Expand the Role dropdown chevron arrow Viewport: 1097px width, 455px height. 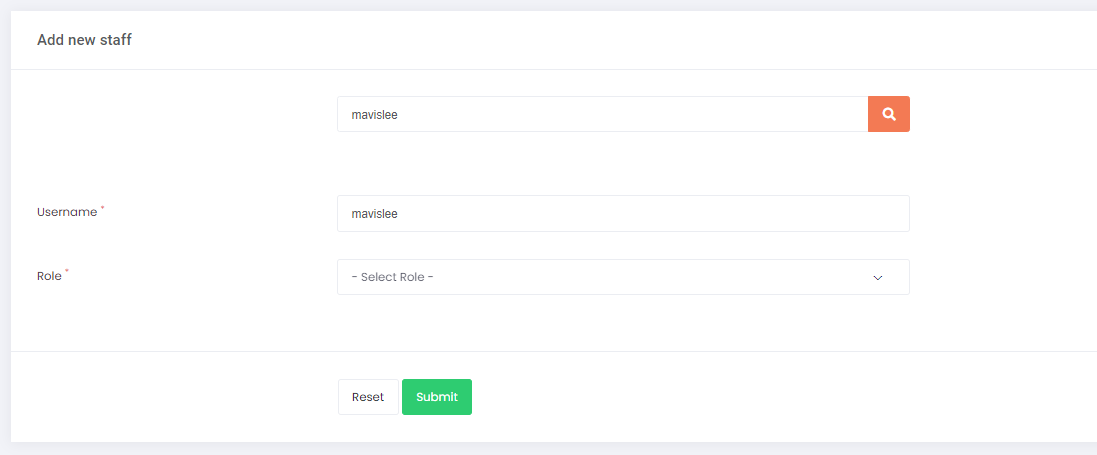click(878, 277)
